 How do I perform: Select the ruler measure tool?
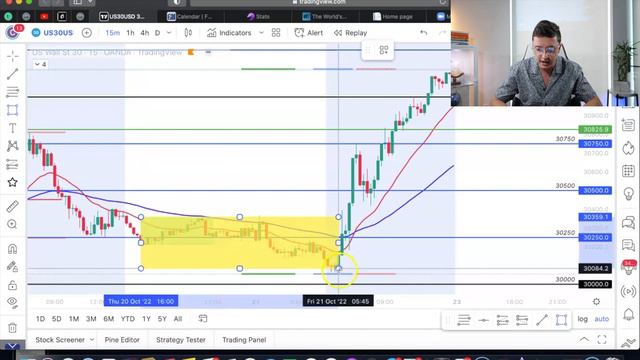coord(13,206)
